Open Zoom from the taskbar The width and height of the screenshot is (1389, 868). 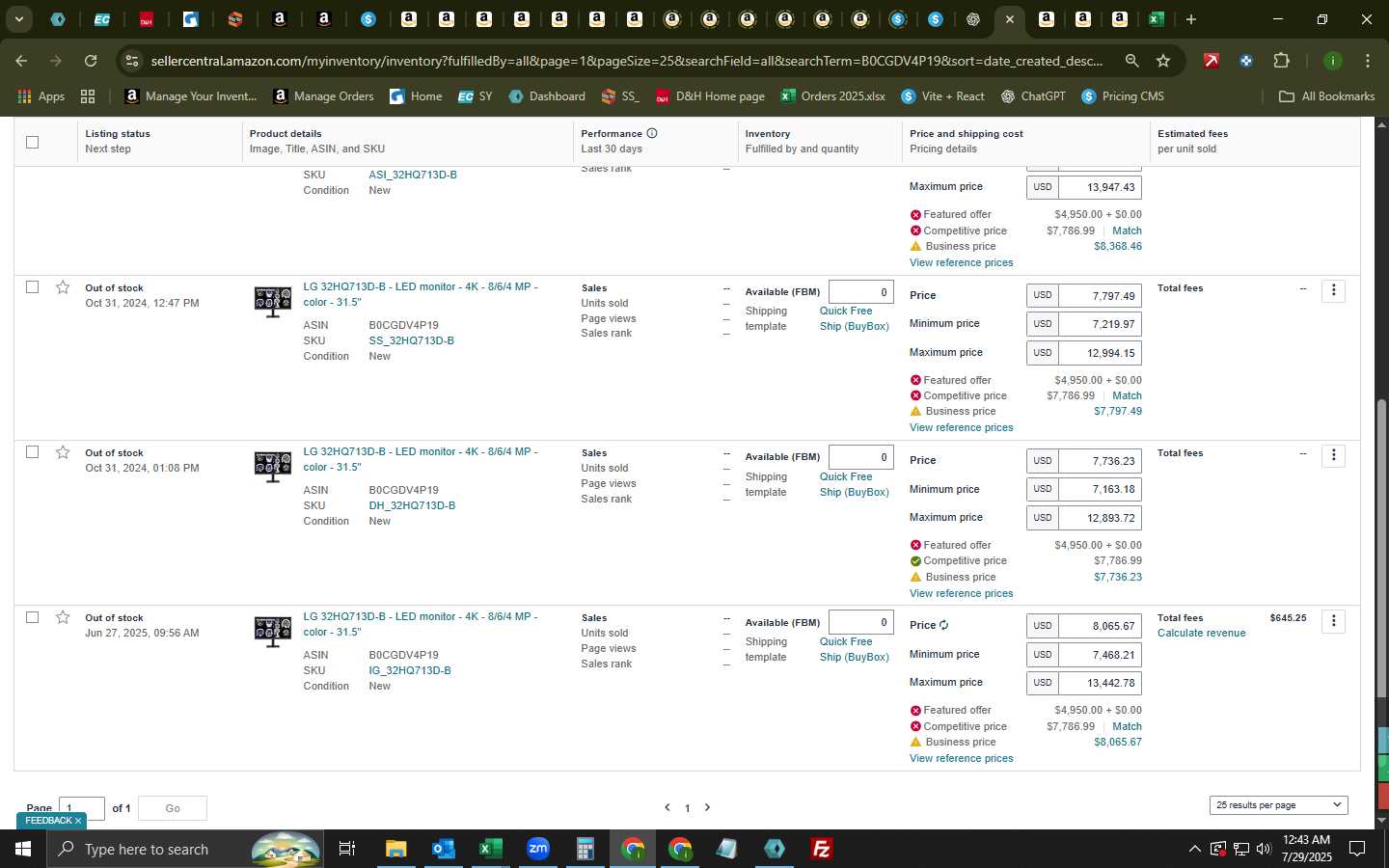pos(537,849)
